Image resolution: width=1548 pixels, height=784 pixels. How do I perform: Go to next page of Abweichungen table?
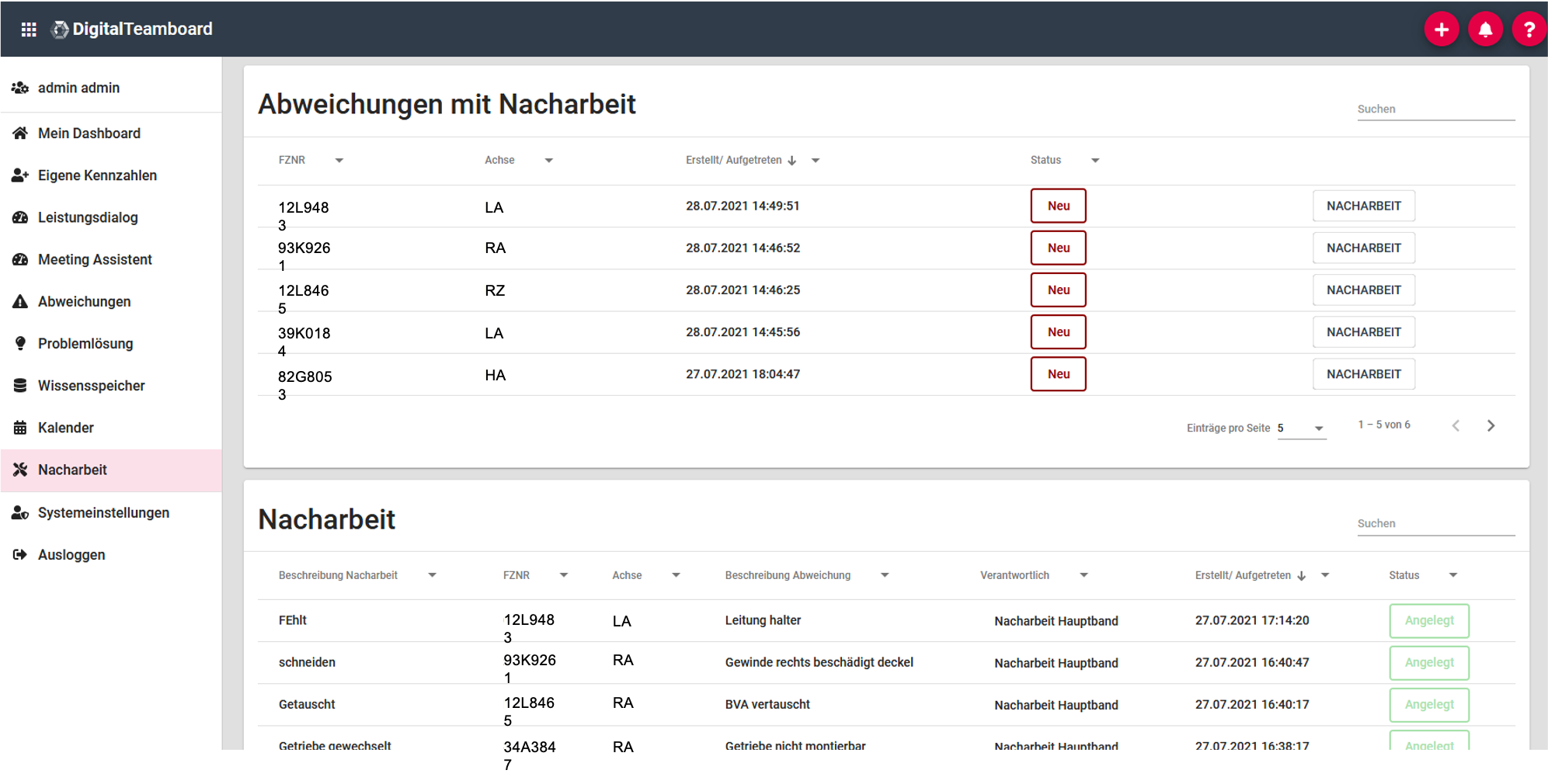click(x=1491, y=425)
